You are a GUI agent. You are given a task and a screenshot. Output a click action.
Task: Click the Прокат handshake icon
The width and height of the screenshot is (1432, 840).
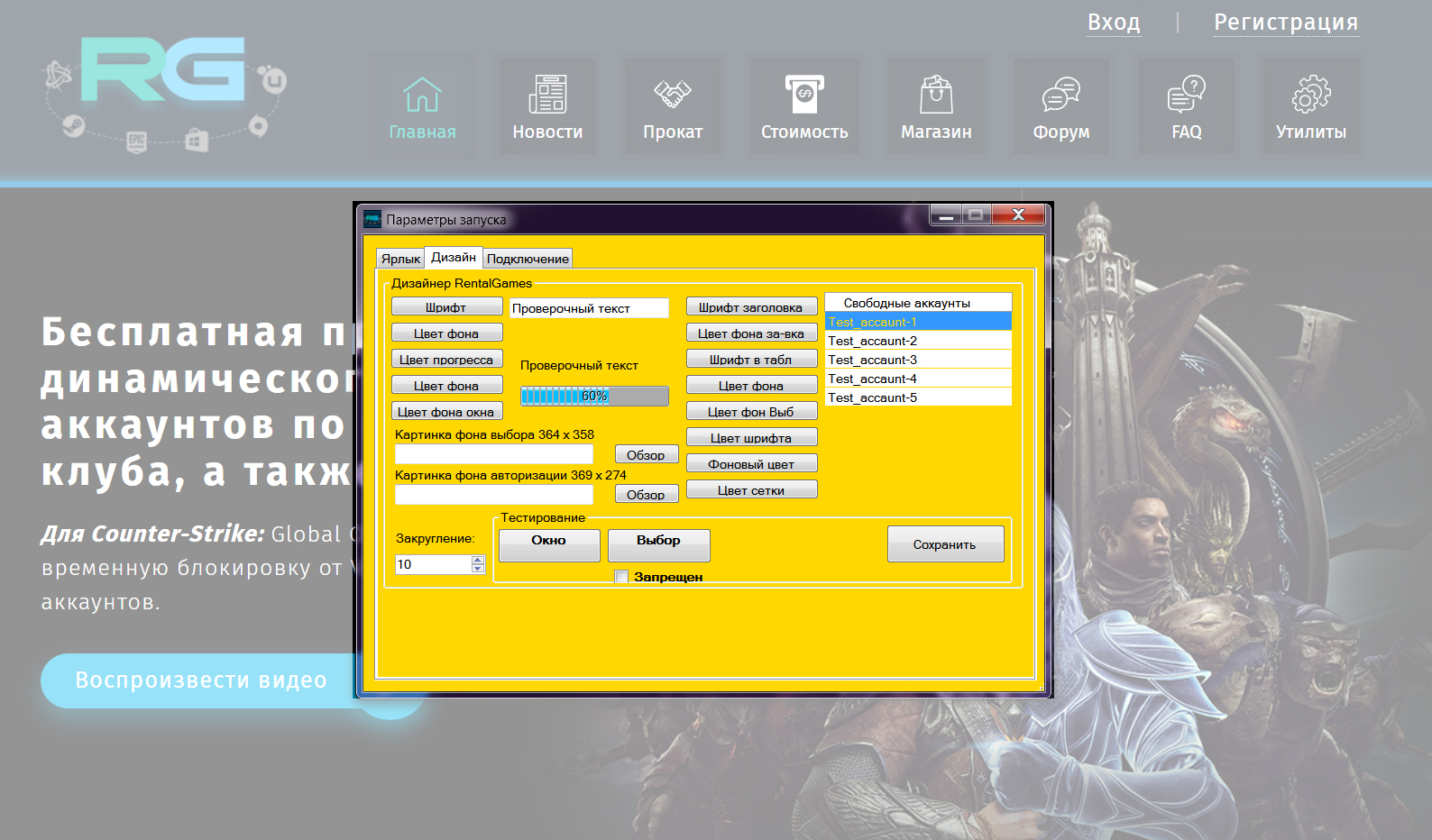coord(673,95)
